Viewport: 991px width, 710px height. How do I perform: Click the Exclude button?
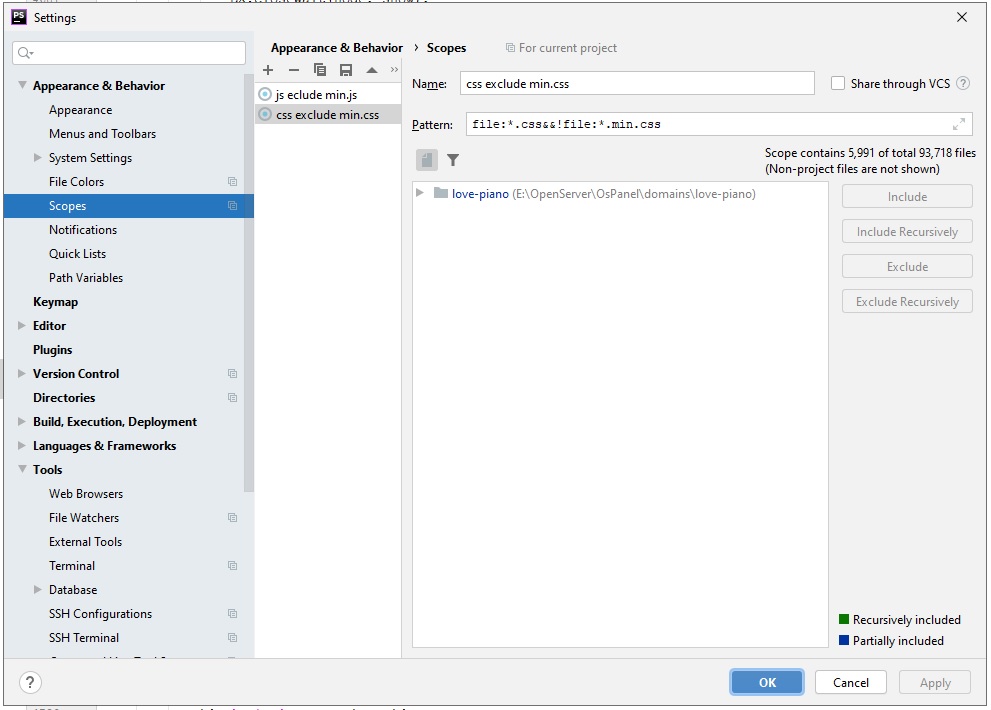(x=907, y=267)
